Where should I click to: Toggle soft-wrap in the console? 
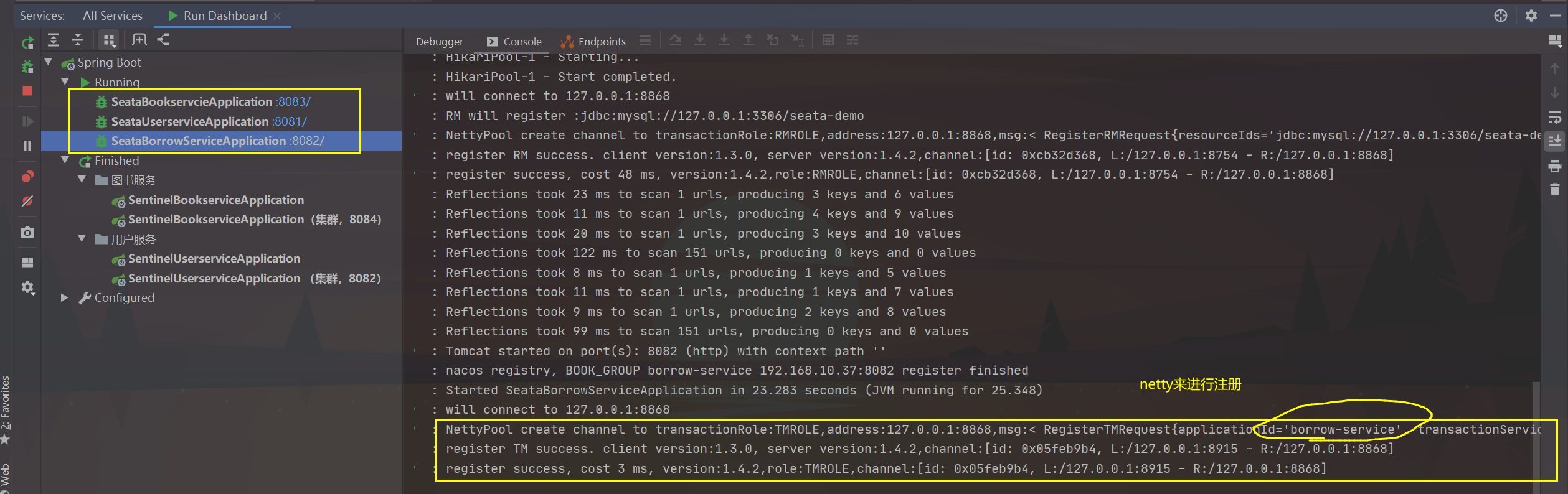[1555, 117]
